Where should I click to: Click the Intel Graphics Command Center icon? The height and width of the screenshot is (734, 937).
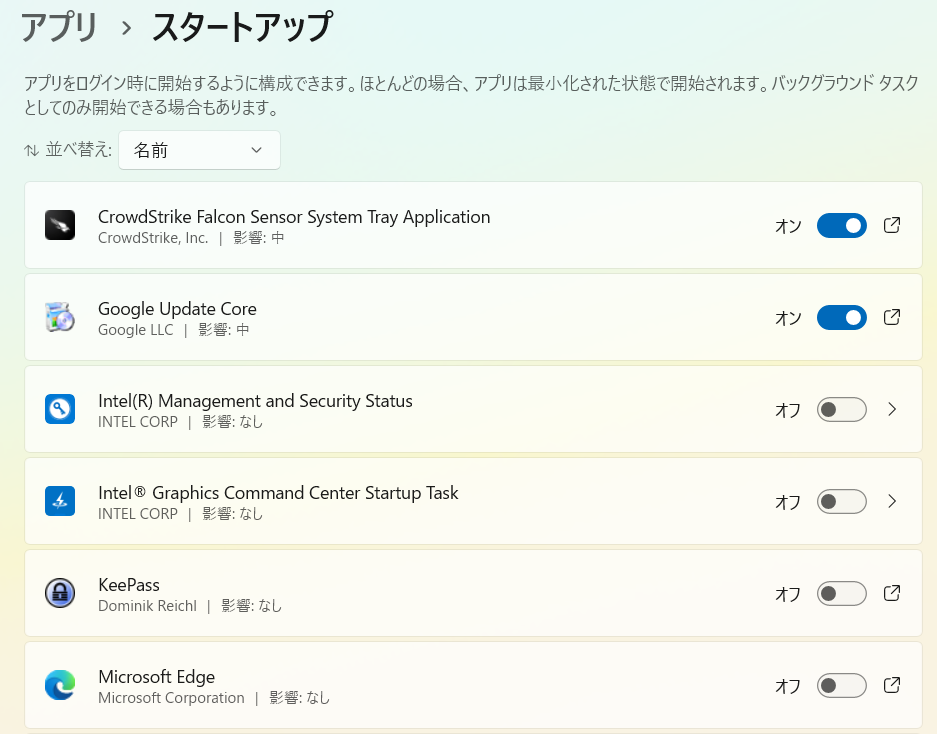point(60,501)
